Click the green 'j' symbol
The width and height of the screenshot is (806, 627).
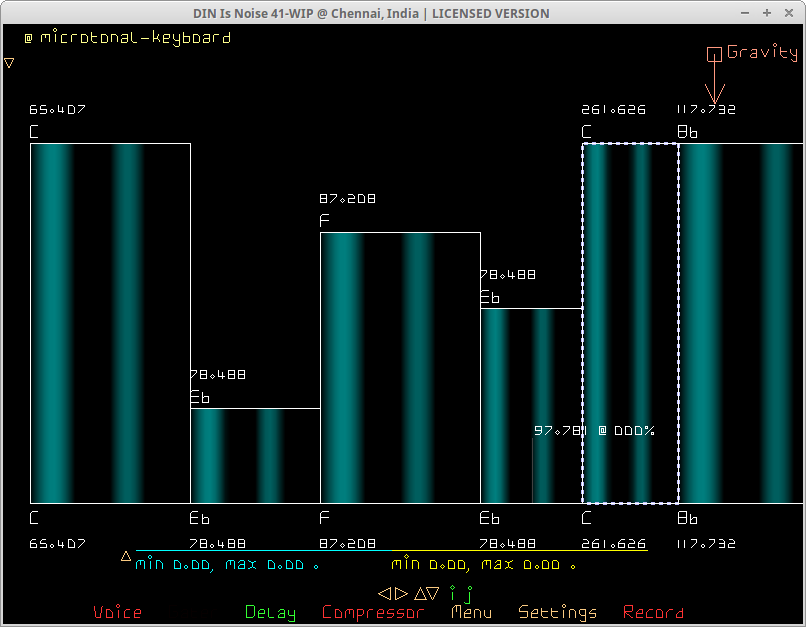pyautogui.click(x=467, y=593)
